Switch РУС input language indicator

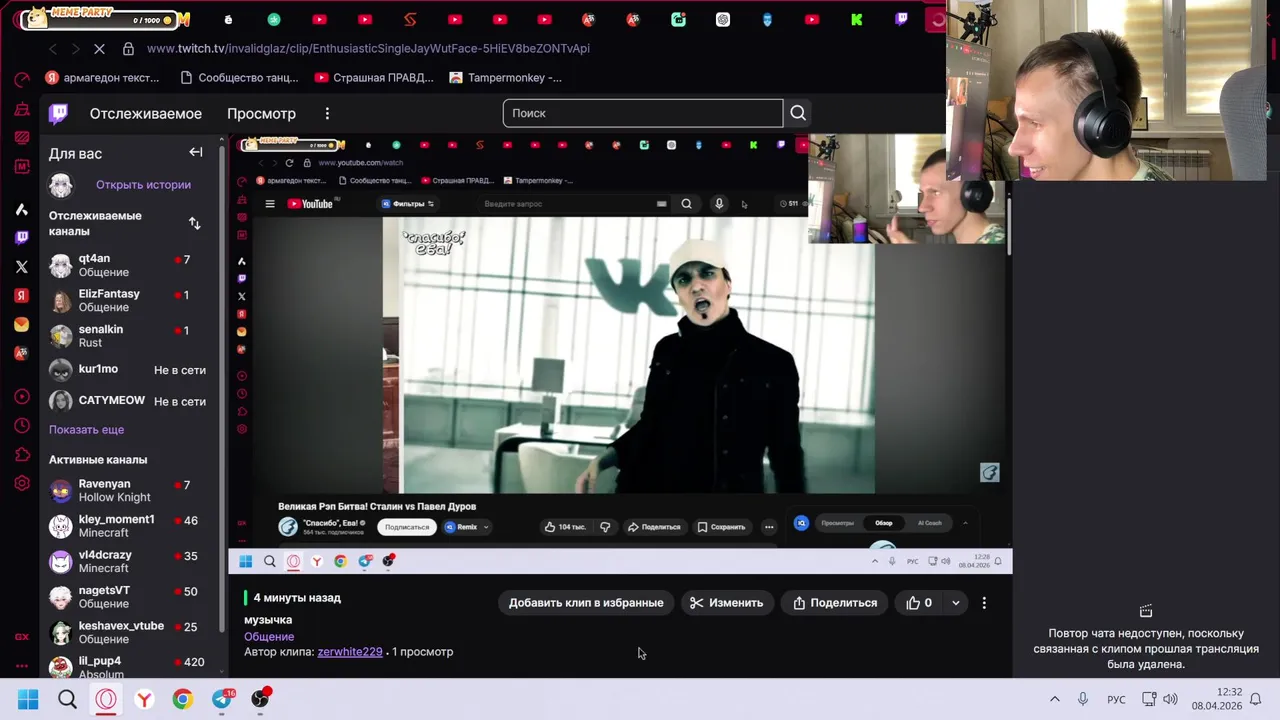(x=1116, y=699)
